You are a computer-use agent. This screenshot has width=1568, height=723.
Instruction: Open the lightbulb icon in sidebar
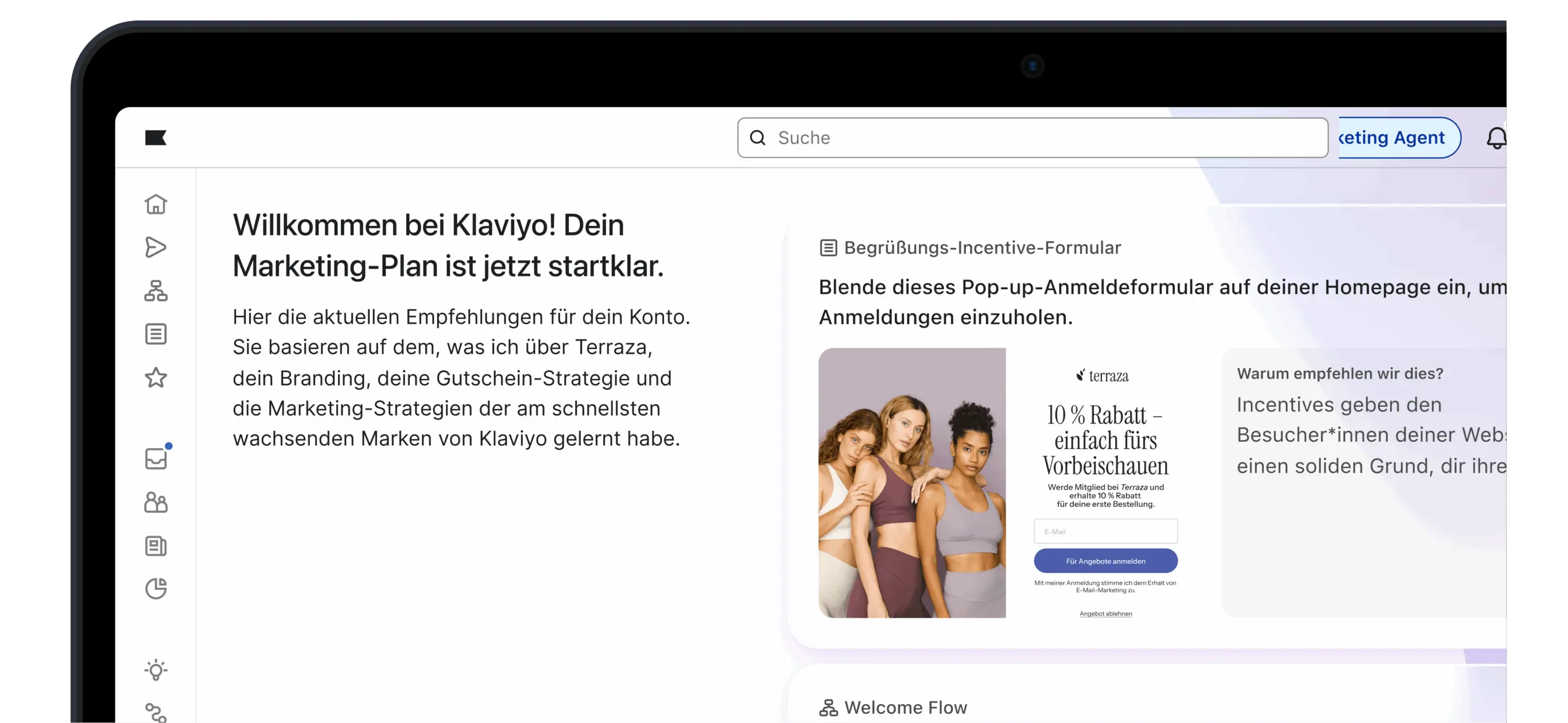156,670
